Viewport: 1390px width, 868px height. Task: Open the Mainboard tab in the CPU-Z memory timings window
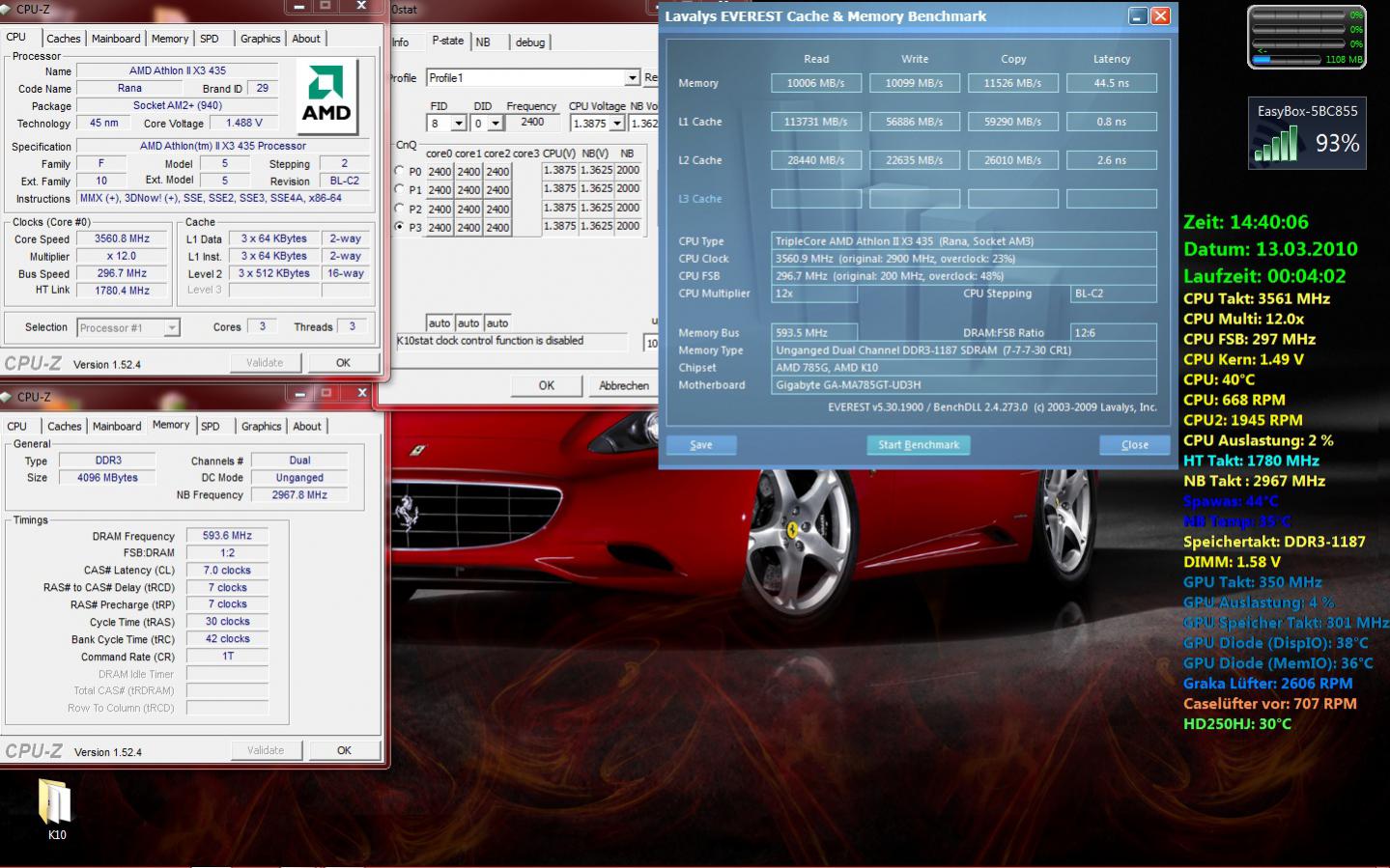117,426
